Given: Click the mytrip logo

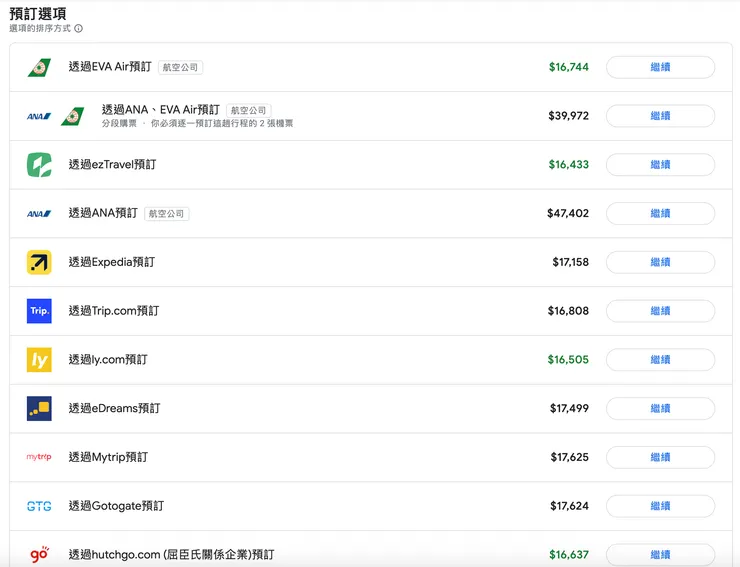Looking at the screenshot, I should pos(39,457).
